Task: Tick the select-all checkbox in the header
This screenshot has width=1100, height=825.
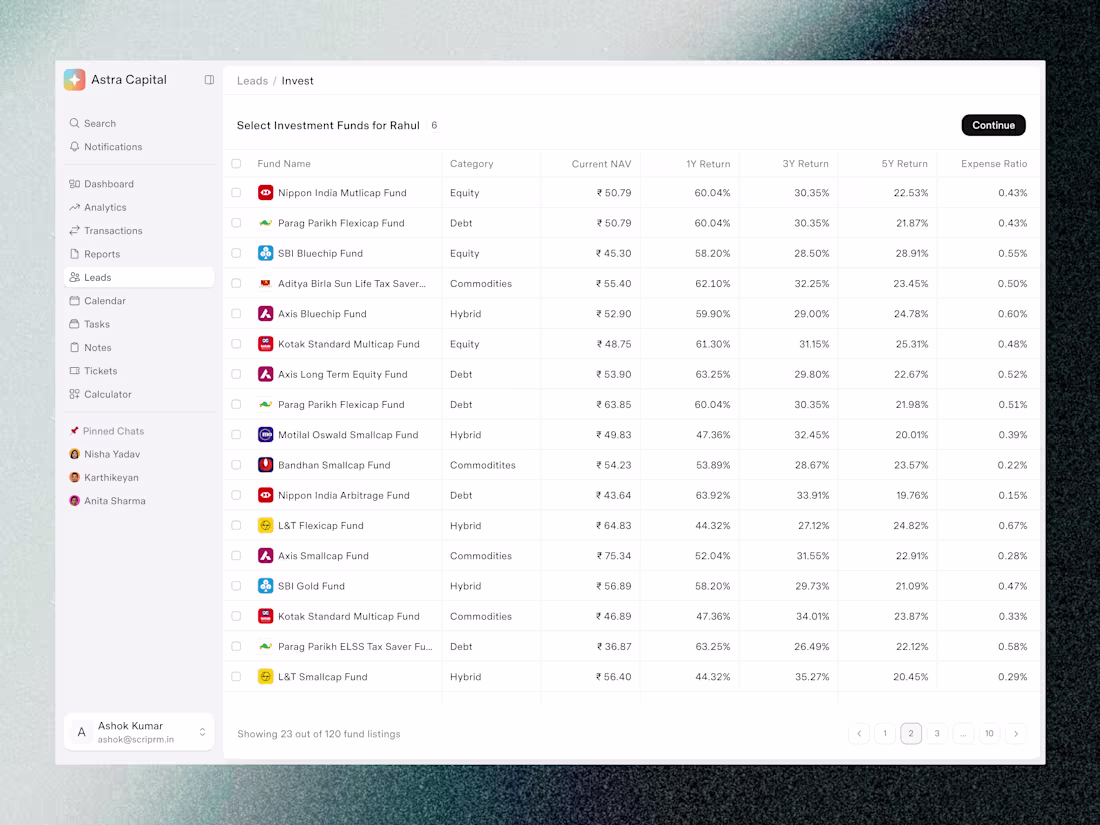Action: (x=236, y=163)
